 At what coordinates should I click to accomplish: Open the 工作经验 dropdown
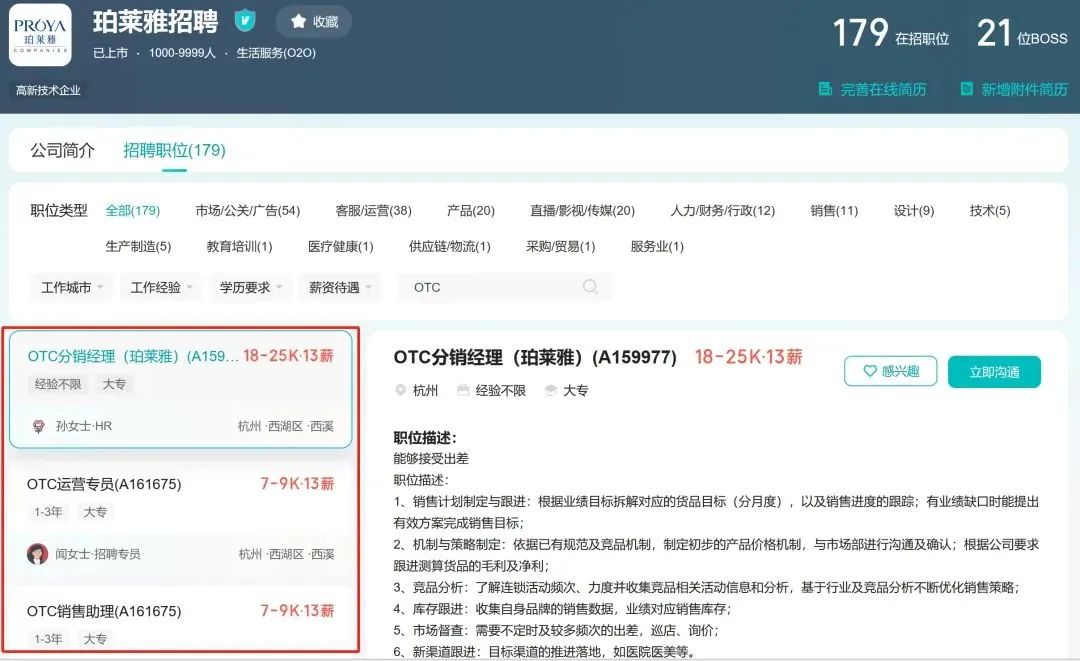161,287
